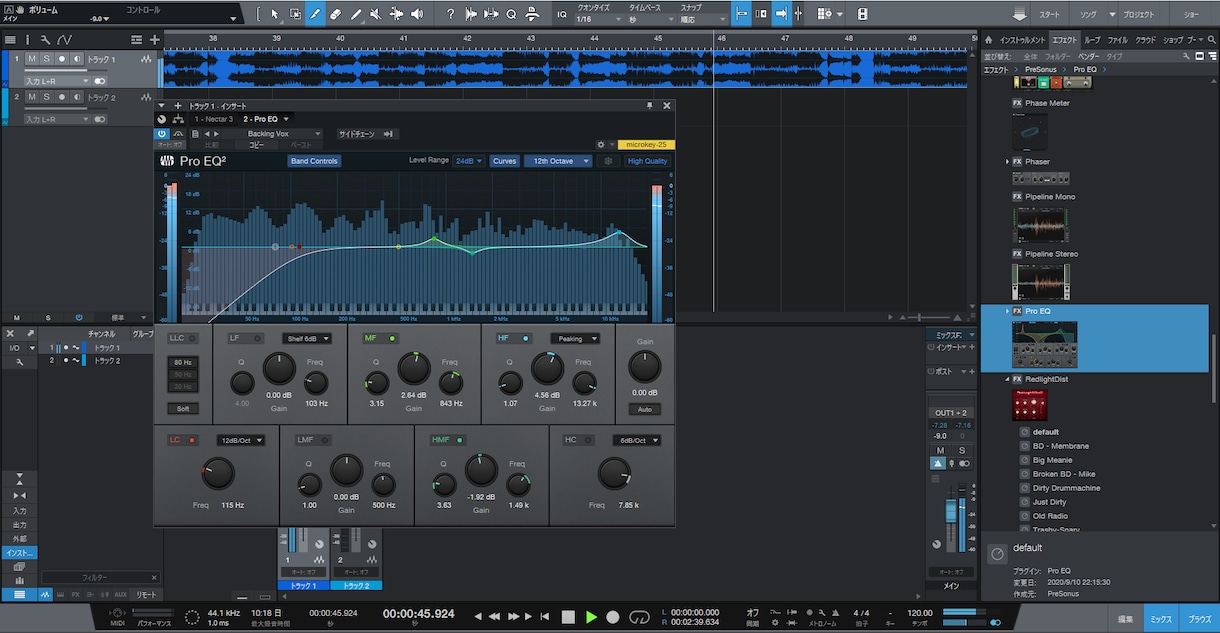Expand the Phaser effect in browser
Image resolution: width=1220 pixels, height=633 pixels.
pos(1007,162)
